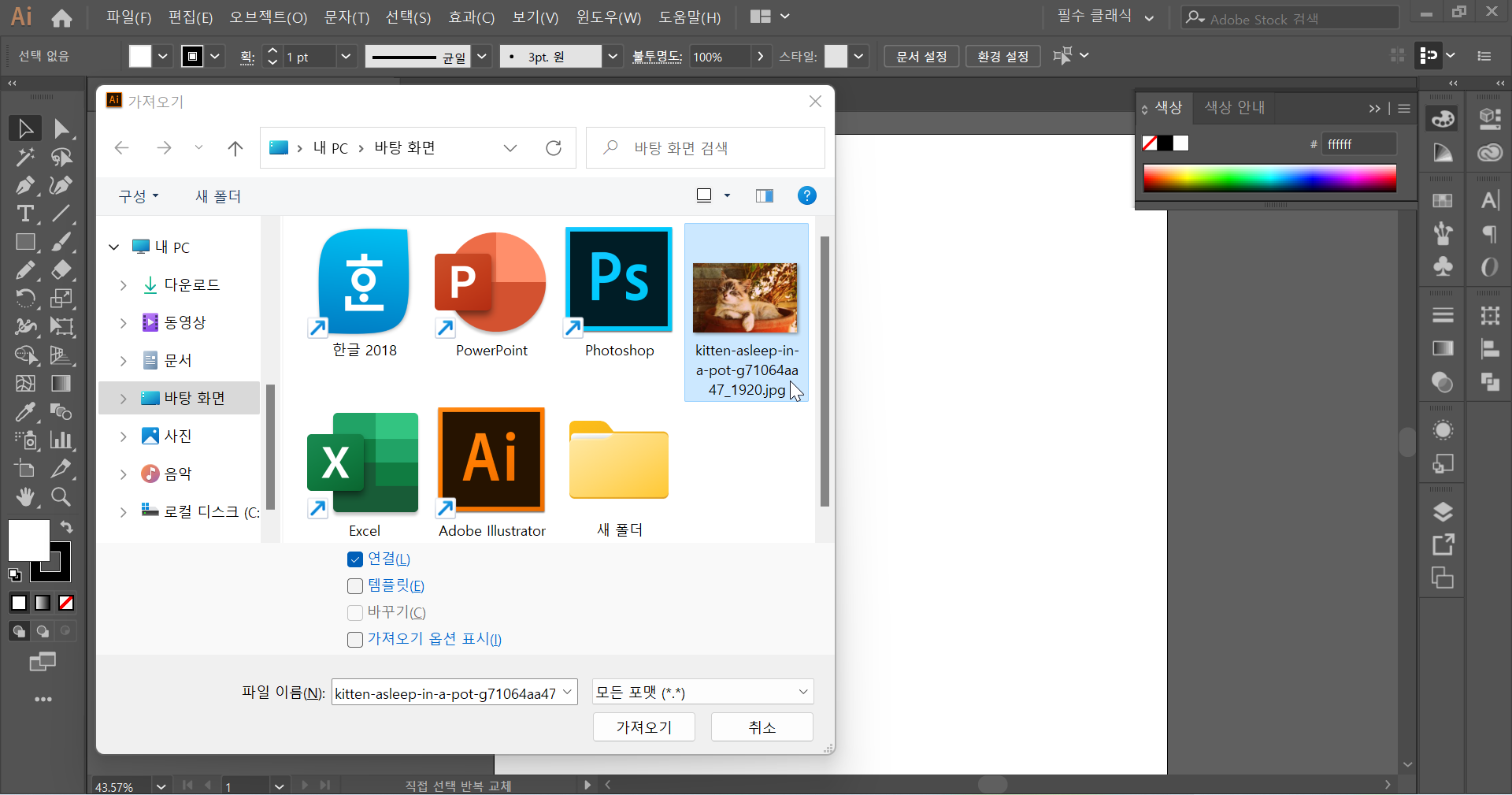Select the Zoom tool
The height and width of the screenshot is (795, 1512).
(61, 496)
